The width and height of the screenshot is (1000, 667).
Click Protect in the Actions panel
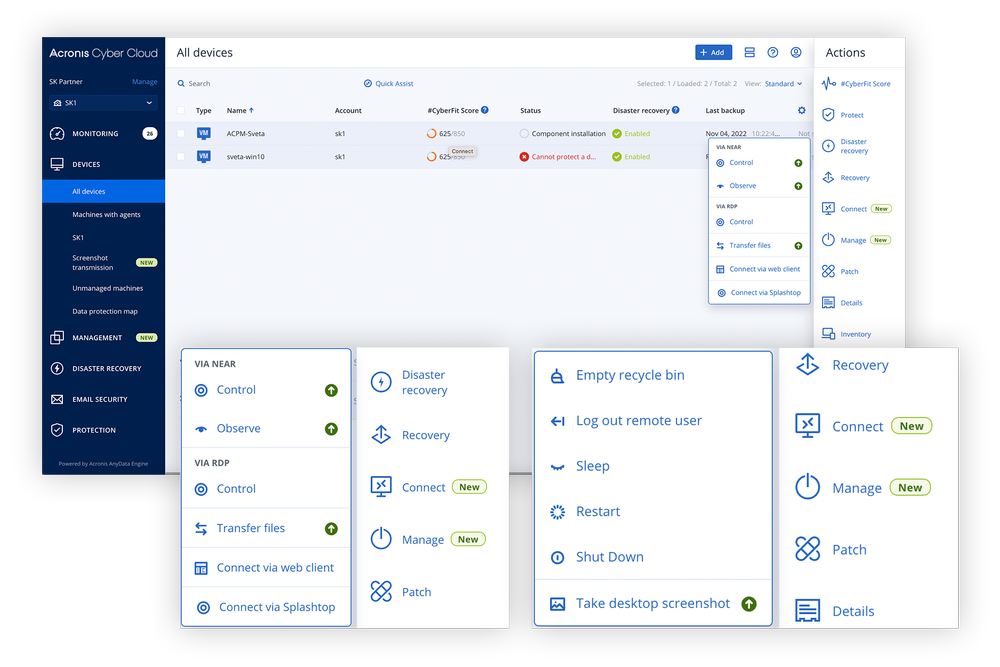click(843, 115)
